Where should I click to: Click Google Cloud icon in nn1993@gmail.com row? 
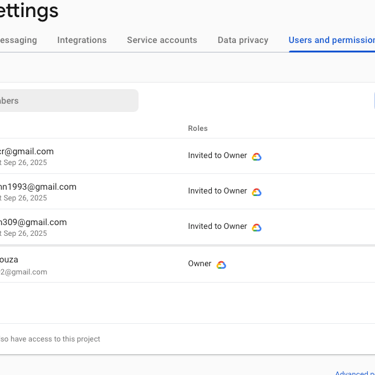[256, 192]
